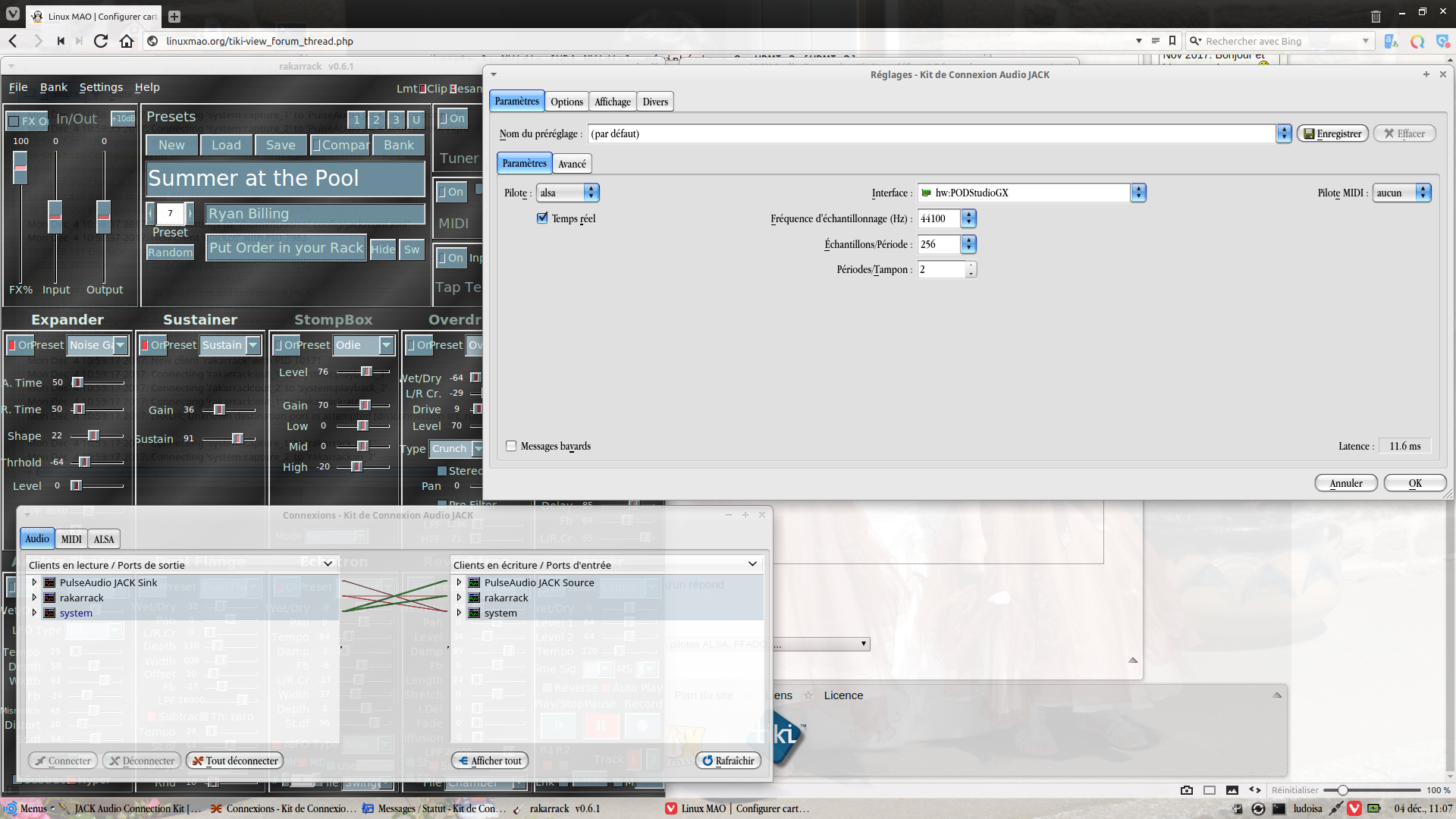The width and height of the screenshot is (1456, 819).
Task: Reload the page in the browser
Action: point(100,41)
